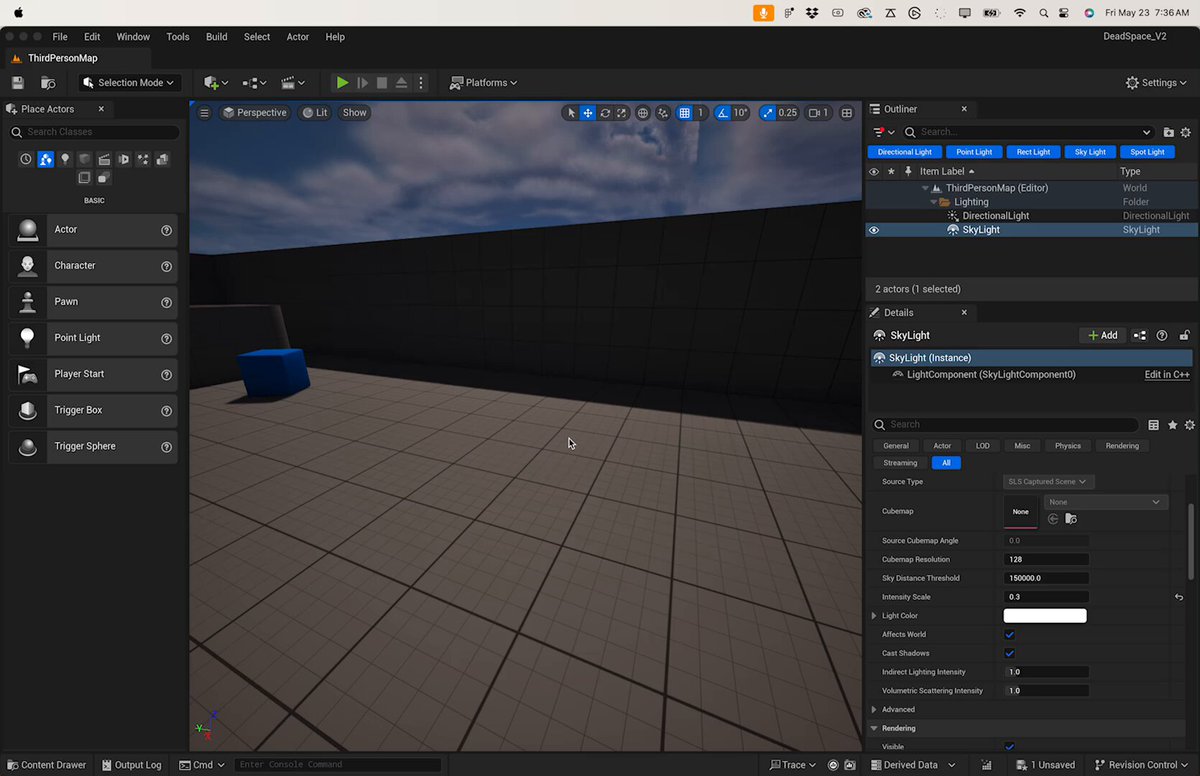Click the Add component button
The height and width of the screenshot is (776, 1200).
click(x=1102, y=336)
